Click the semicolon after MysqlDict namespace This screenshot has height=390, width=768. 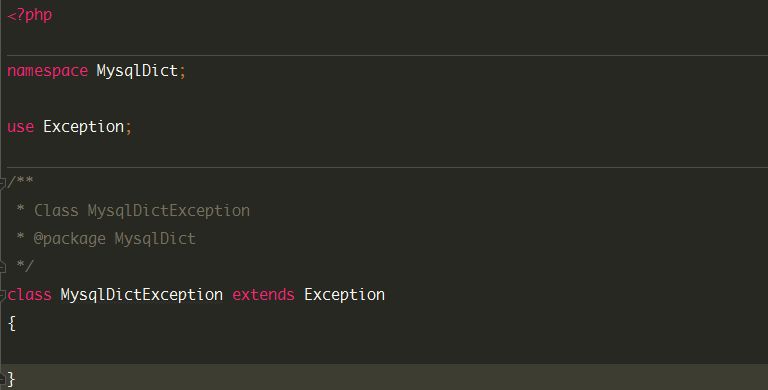pos(183,73)
